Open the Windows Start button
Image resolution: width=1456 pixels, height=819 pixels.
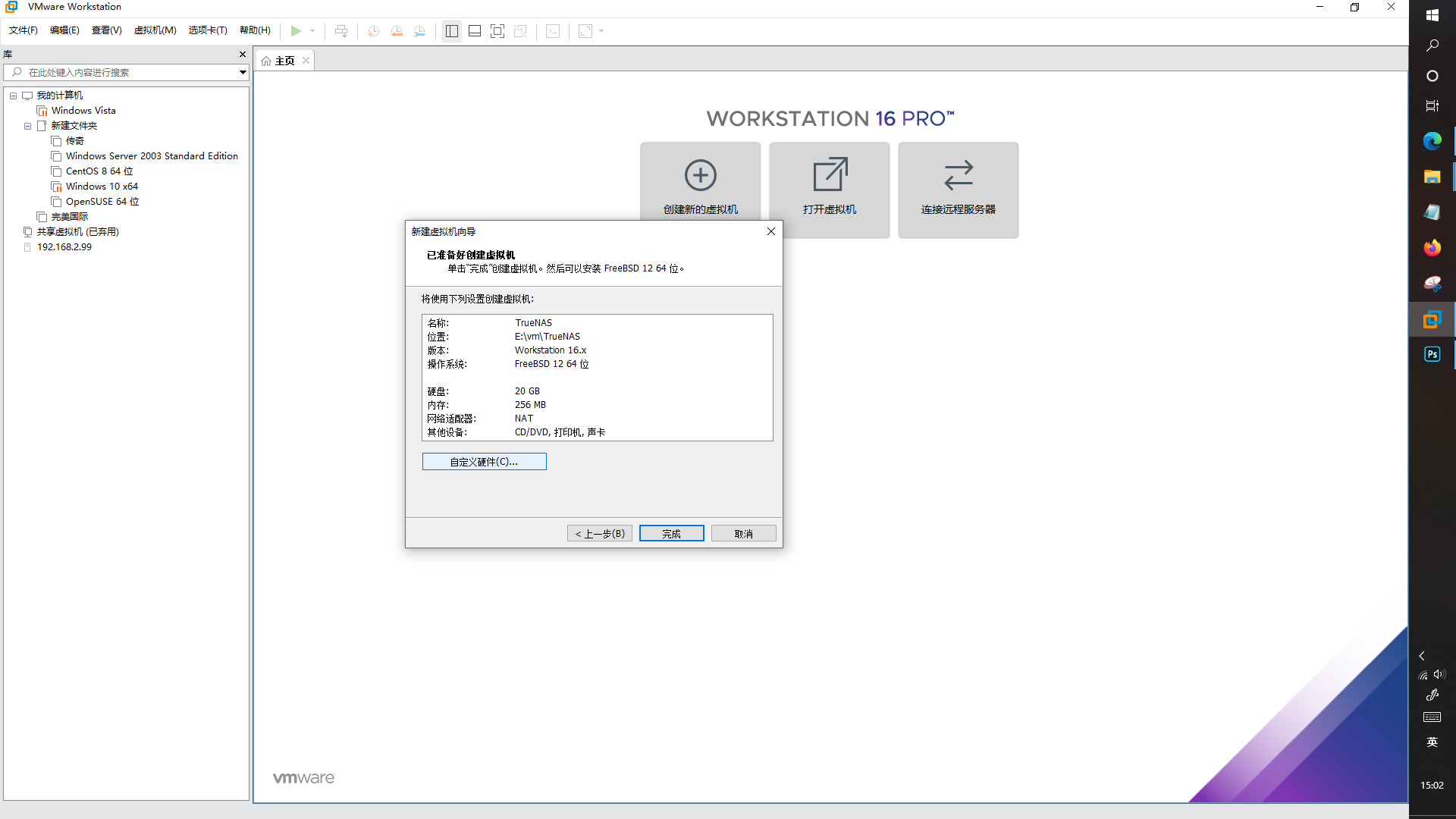pos(1432,15)
